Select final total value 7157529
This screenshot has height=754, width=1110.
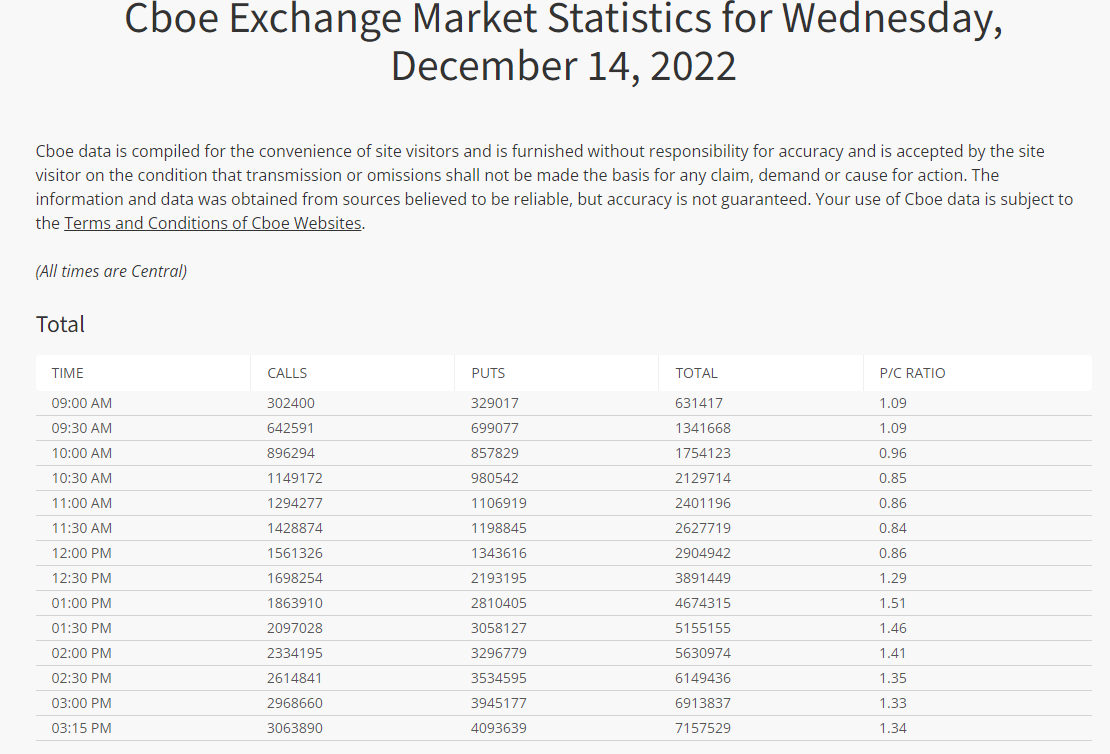click(703, 728)
